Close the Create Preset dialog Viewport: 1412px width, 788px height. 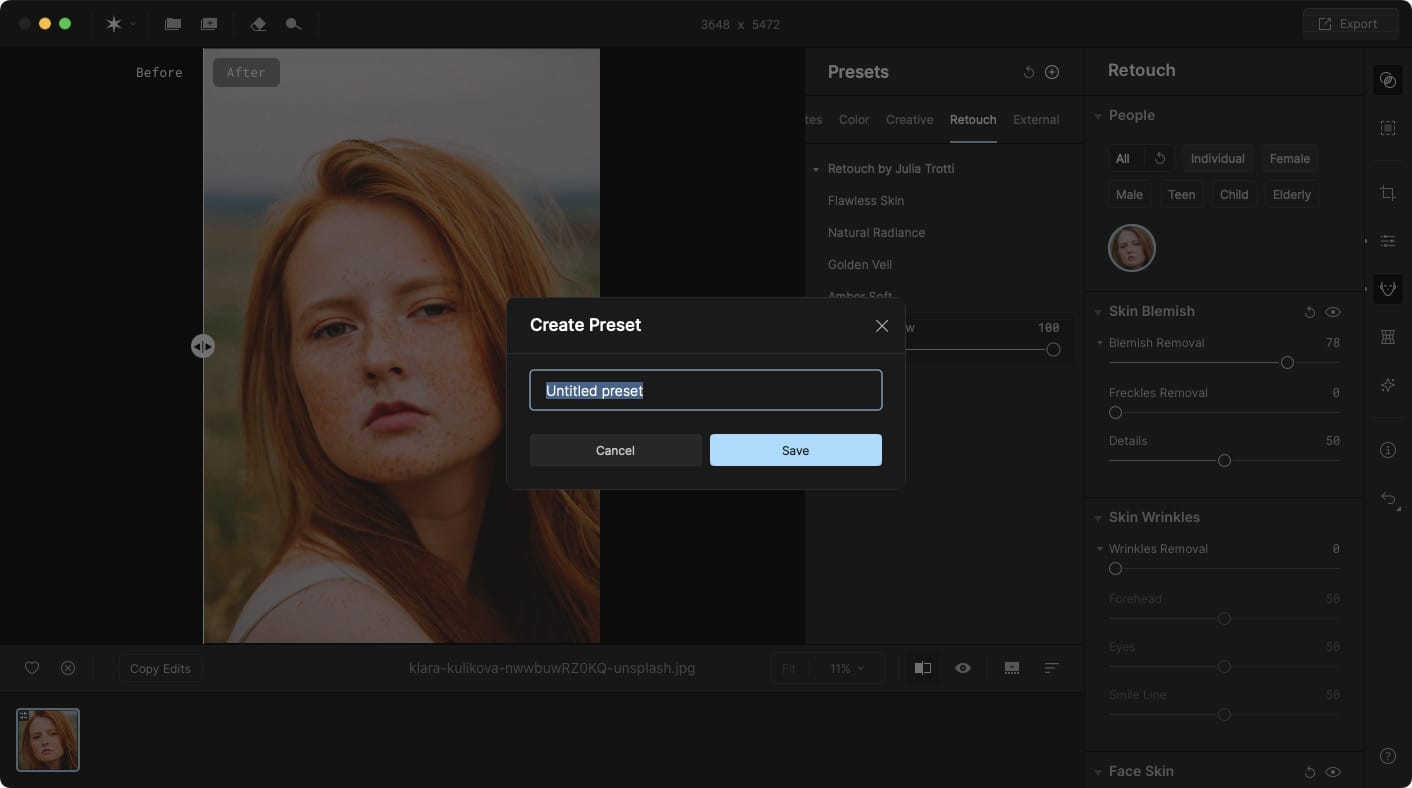[x=882, y=326]
